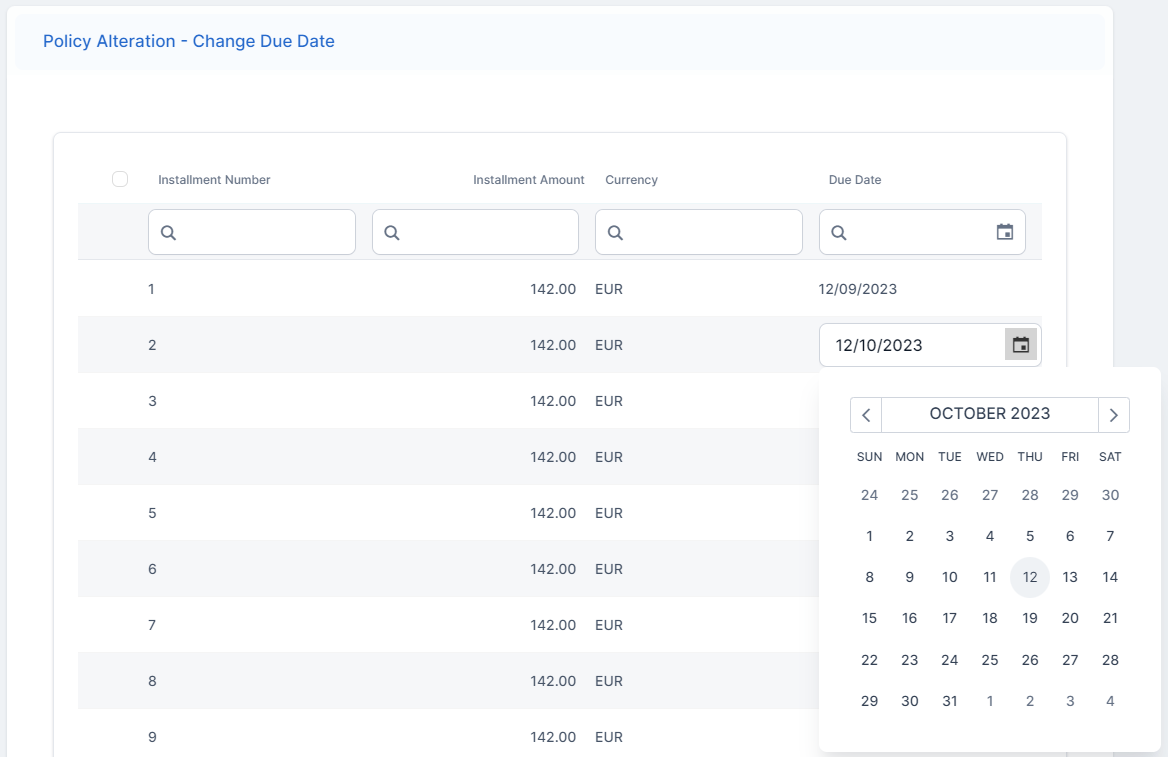The width and height of the screenshot is (1168, 757).
Task: Toggle the select-all checkbox in table header
Action: pos(120,179)
